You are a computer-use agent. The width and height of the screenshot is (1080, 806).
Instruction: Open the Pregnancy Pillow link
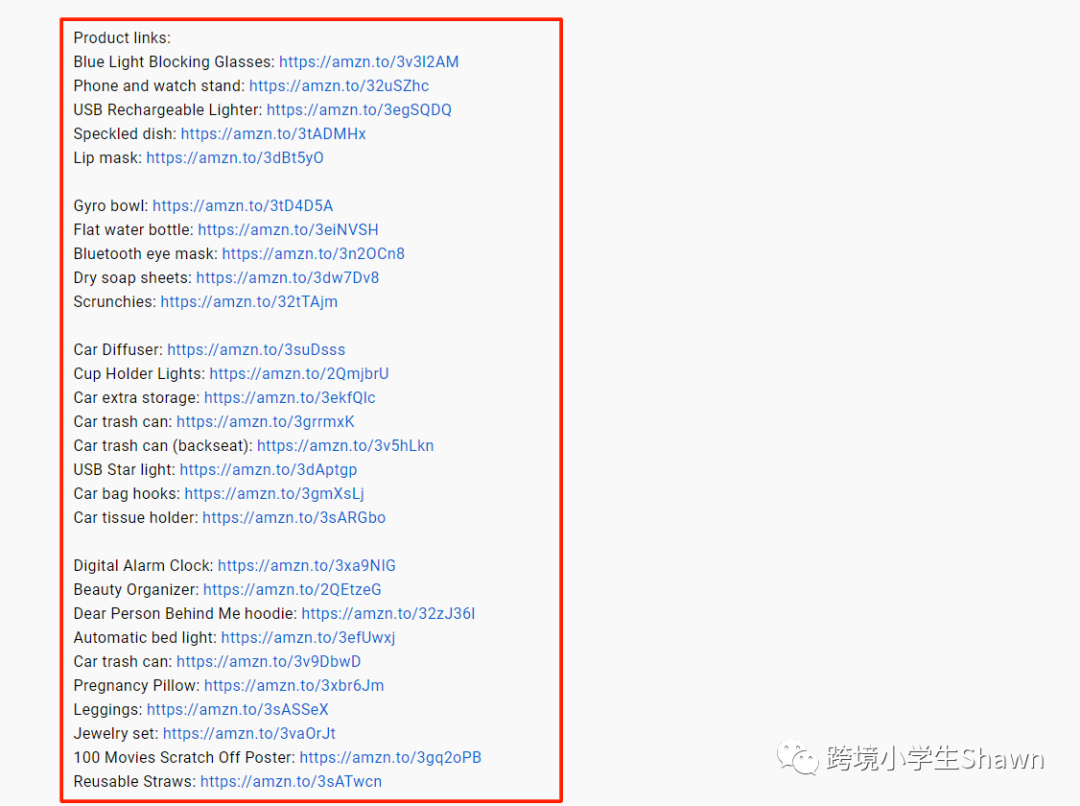[x=294, y=686]
